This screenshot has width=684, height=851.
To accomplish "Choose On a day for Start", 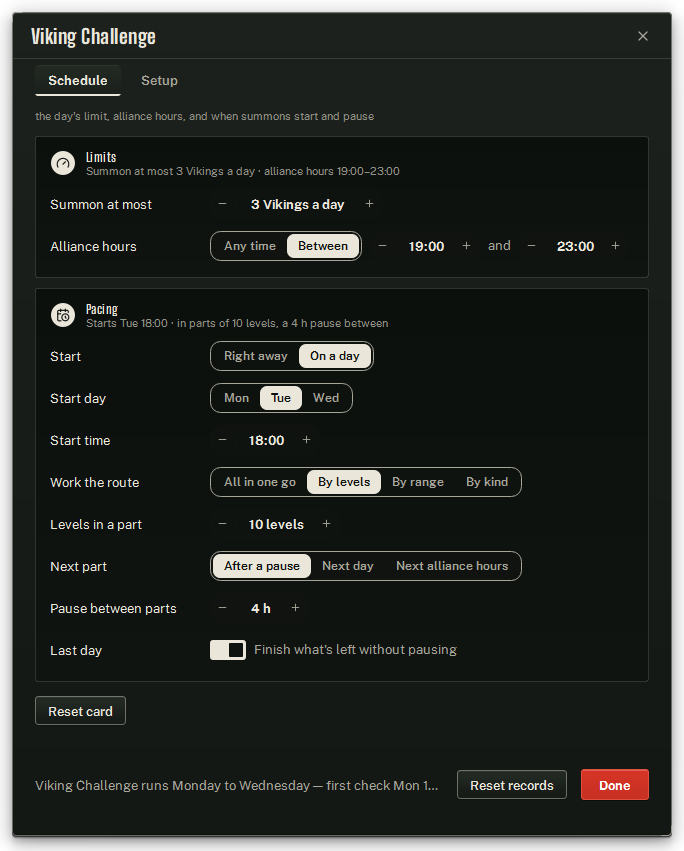I will (335, 356).
